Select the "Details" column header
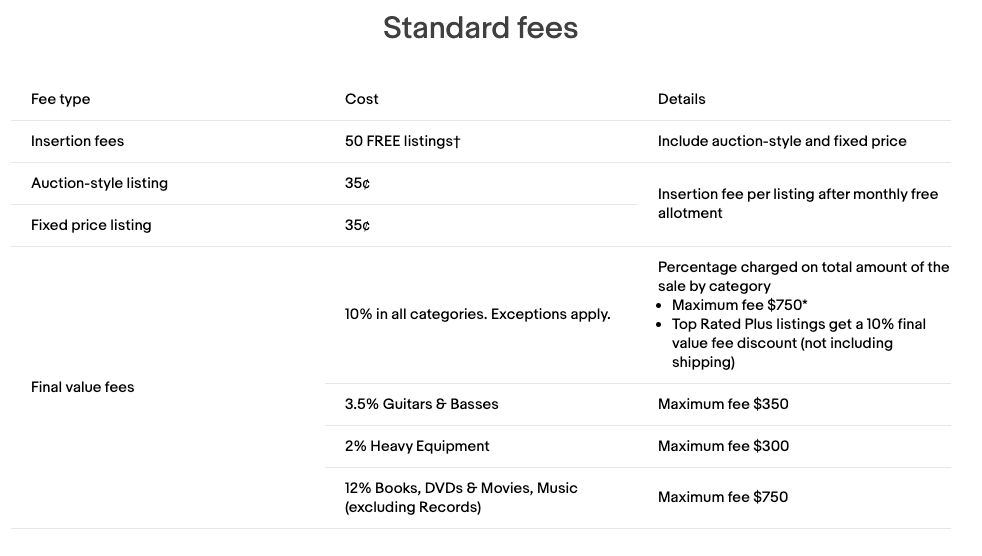Viewport: 982px width, 556px height. point(681,99)
